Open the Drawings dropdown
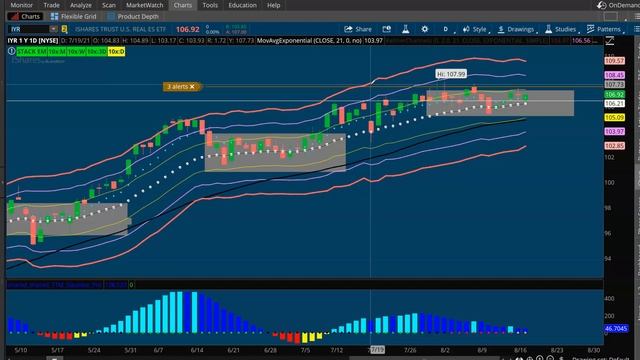 click(x=516, y=29)
